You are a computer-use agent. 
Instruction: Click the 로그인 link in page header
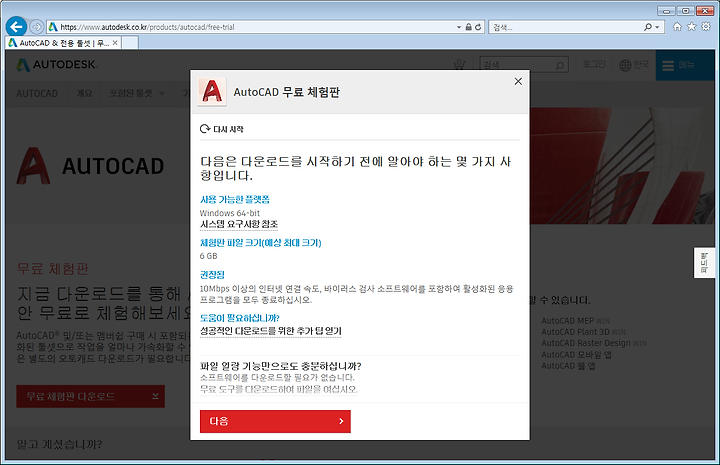click(594, 64)
